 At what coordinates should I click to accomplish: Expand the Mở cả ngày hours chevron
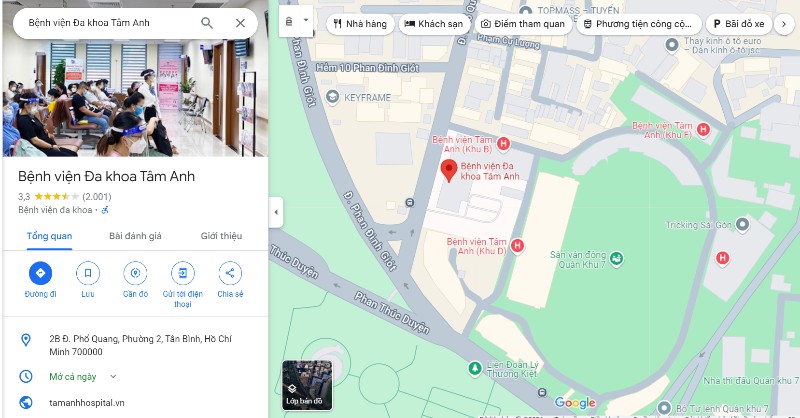click(113, 377)
